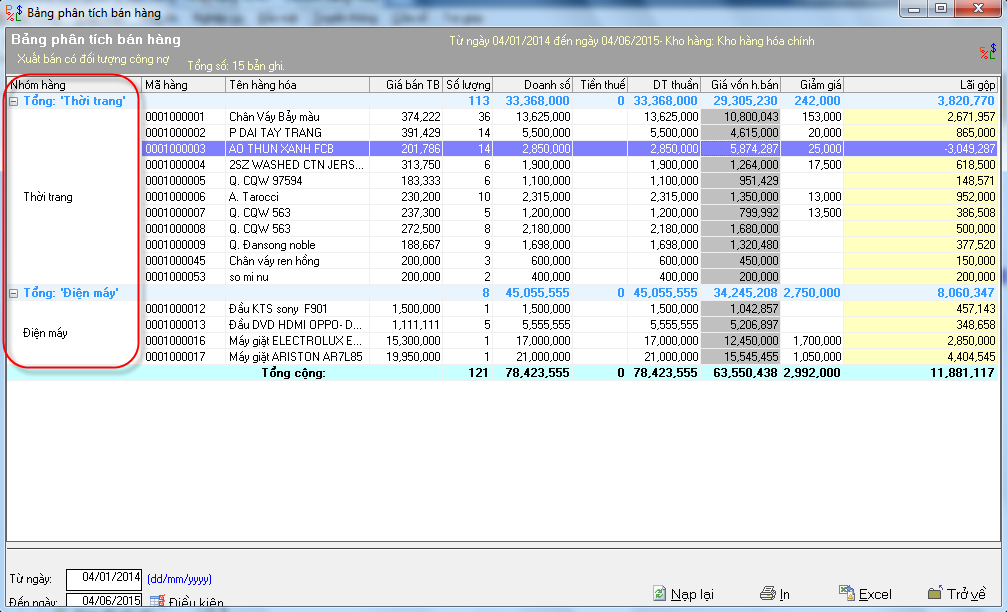The height and width of the screenshot is (612, 1007).
Task: Click the Trở về folder icon
Action: [x=934, y=593]
